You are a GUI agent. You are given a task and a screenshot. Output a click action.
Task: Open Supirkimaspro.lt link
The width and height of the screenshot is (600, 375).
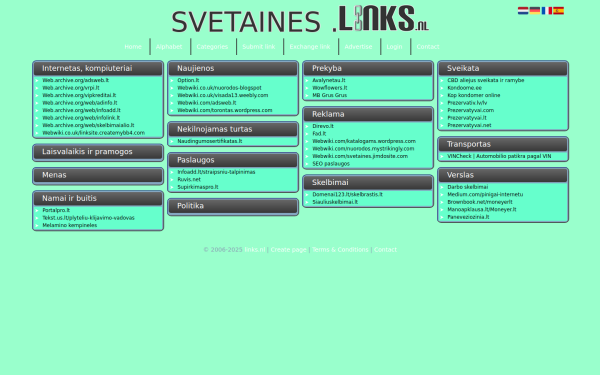point(197,187)
